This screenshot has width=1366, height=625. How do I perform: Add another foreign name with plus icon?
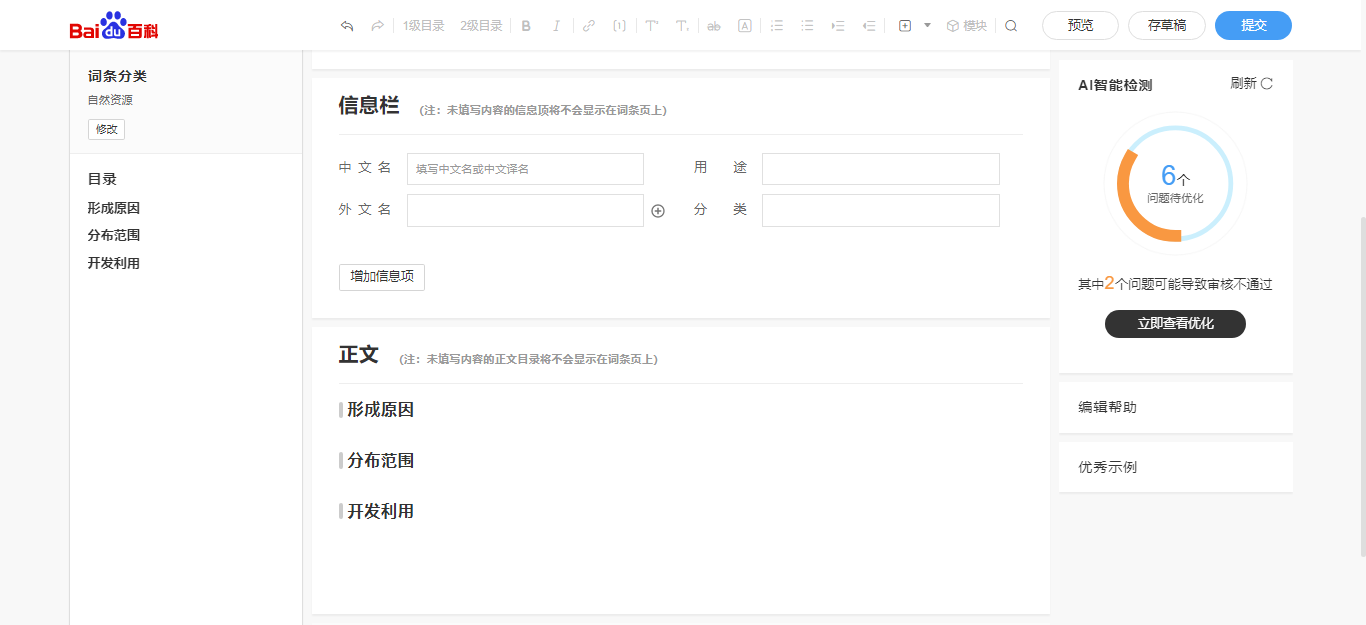(658, 211)
